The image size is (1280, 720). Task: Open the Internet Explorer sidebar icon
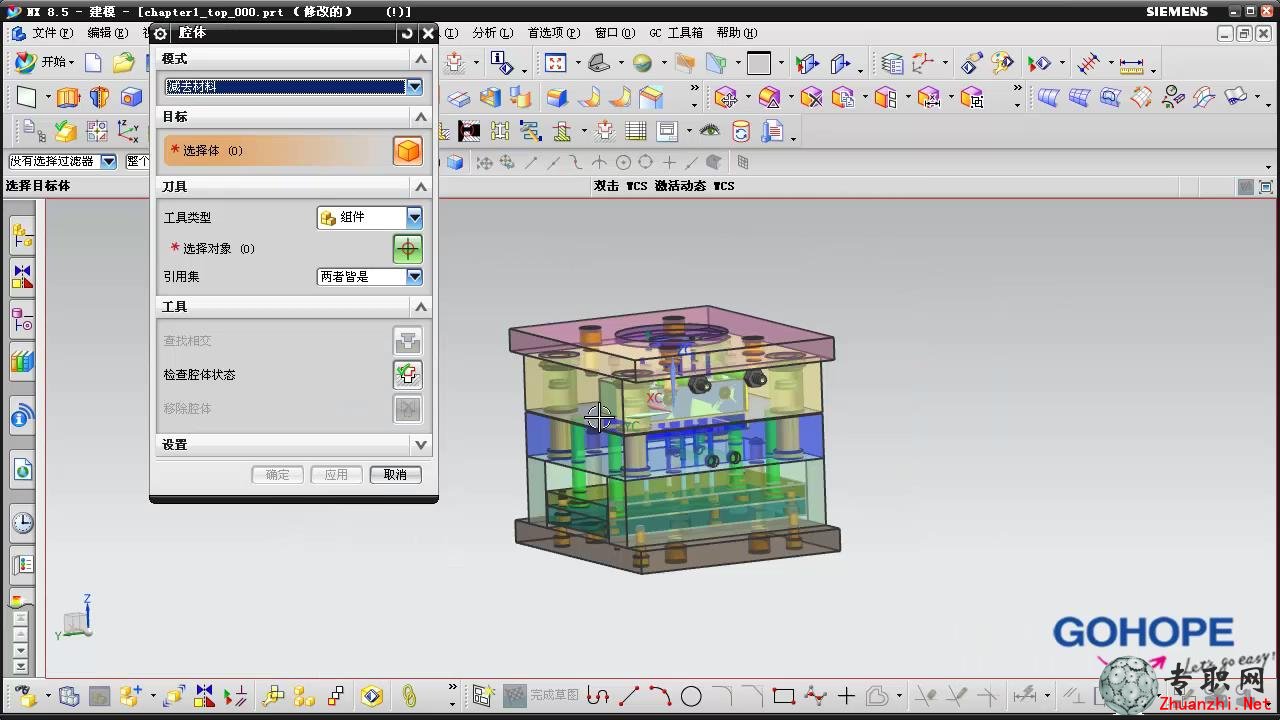pyautogui.click(x=22, y=470)
